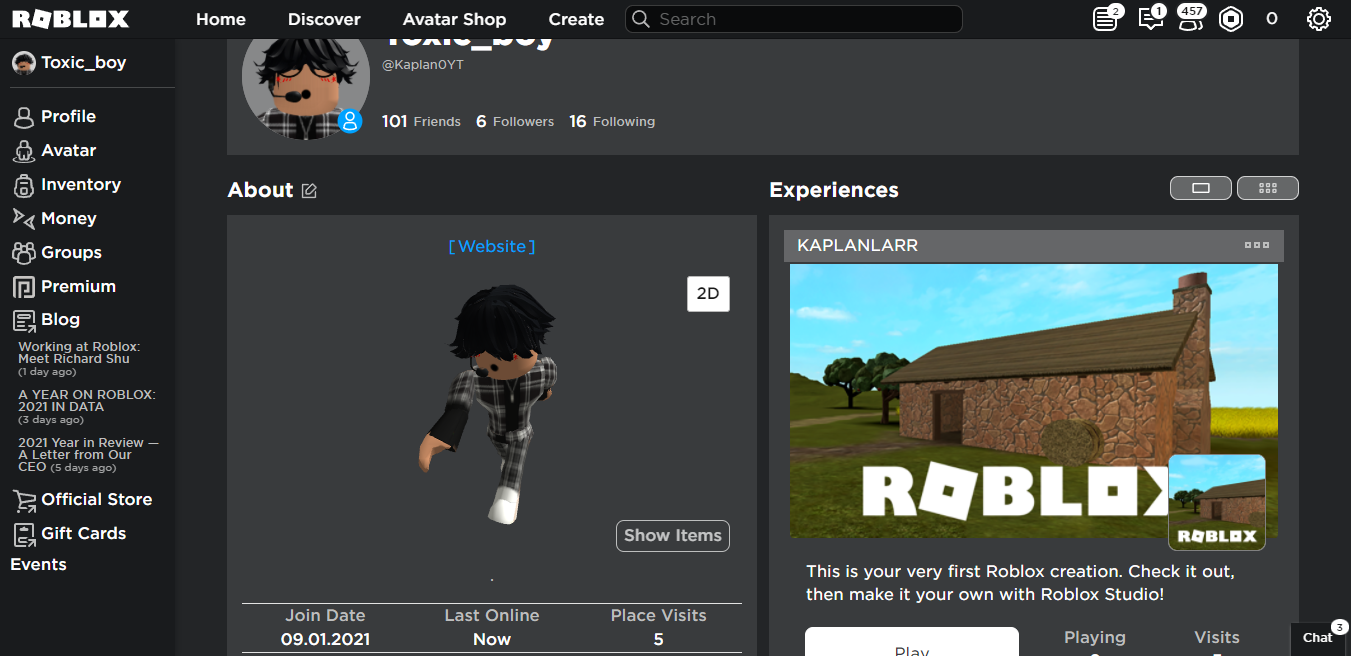
Task: Open the messages icon with badge 1
Action: [x=1150, y=19]
